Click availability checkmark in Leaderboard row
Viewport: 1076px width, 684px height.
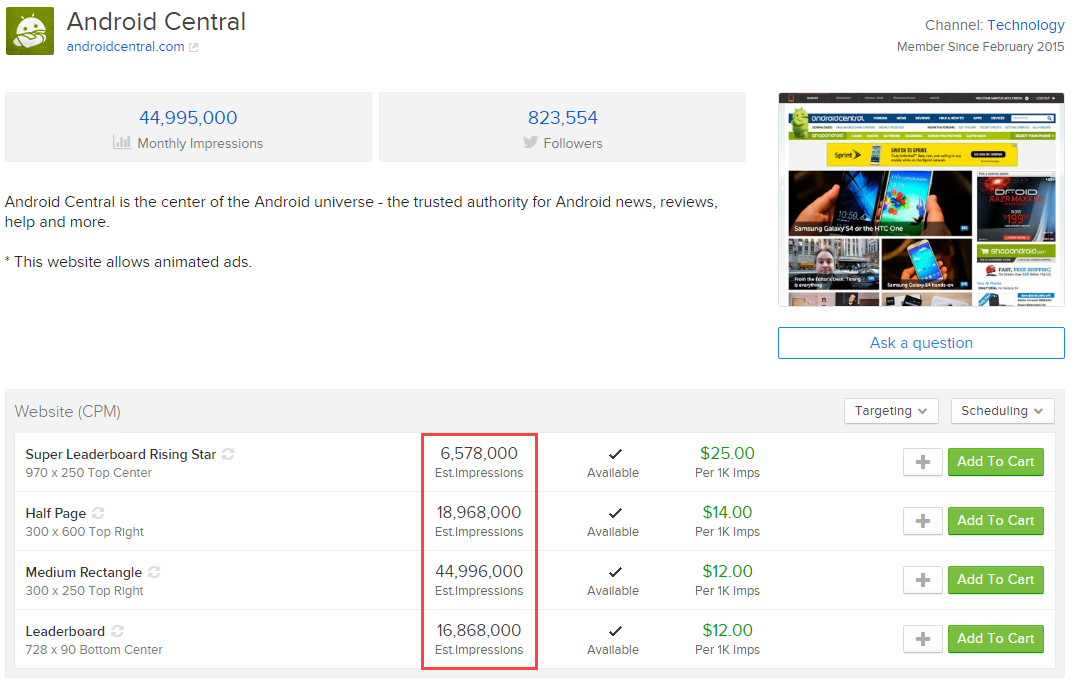616,631
